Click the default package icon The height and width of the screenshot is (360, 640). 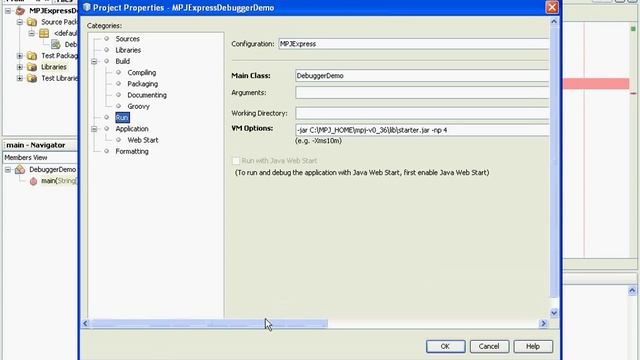[44, 33]
